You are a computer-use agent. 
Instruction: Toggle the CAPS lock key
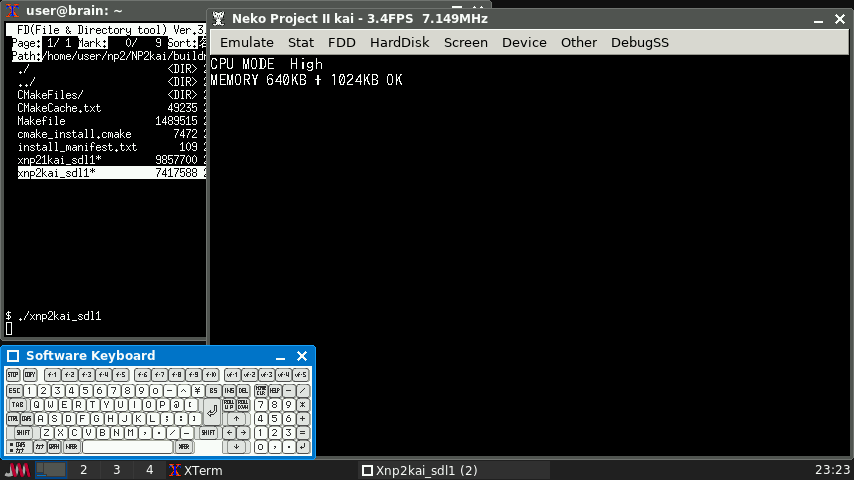[x=26, y=418]
